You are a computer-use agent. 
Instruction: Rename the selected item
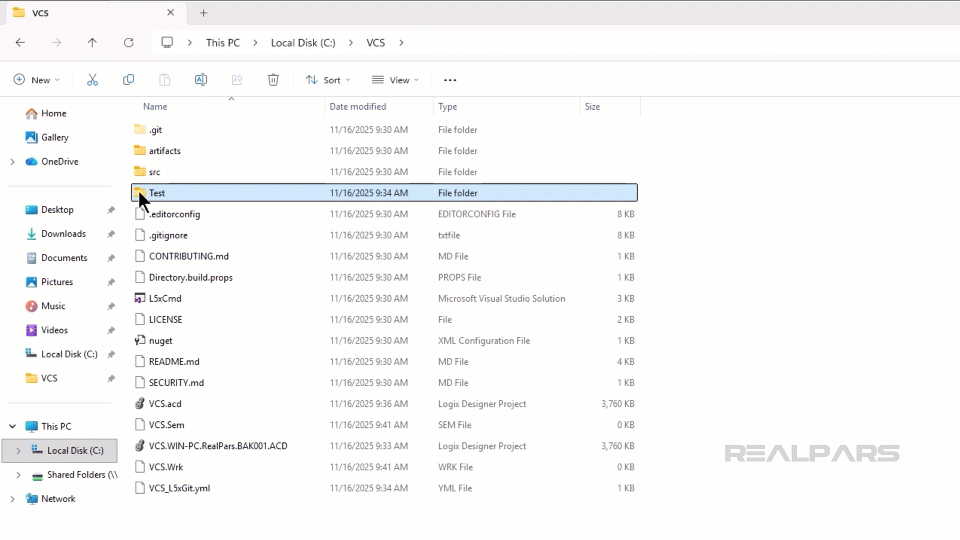point(201,80)
